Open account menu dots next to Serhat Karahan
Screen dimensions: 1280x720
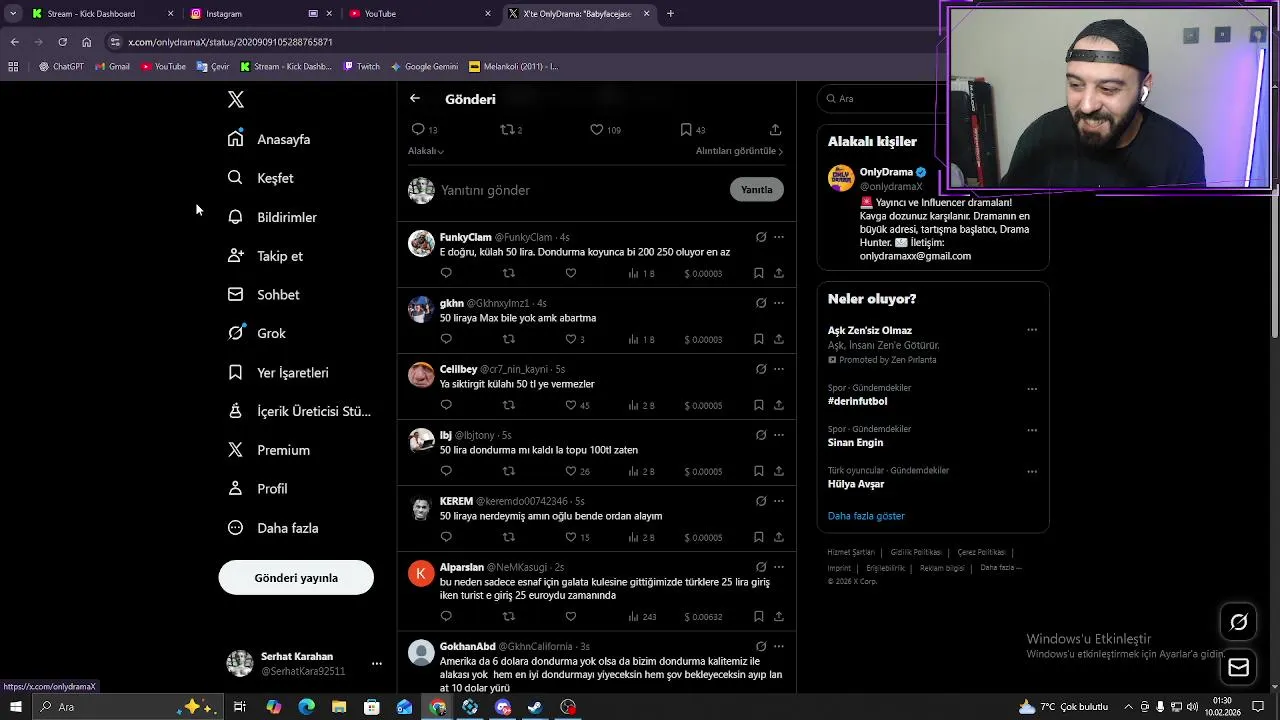point(377,663)
